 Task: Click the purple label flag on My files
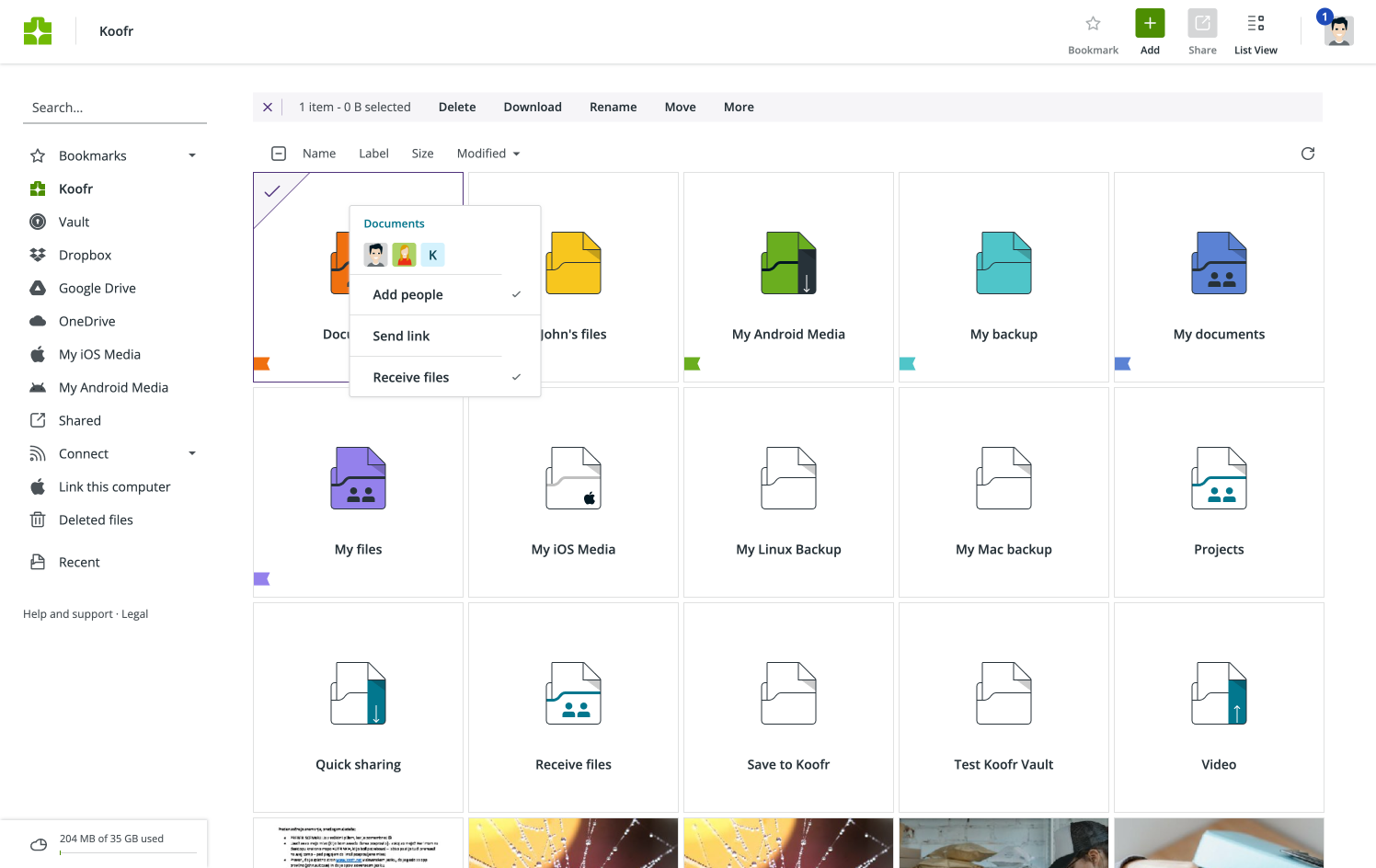point(261,578)
